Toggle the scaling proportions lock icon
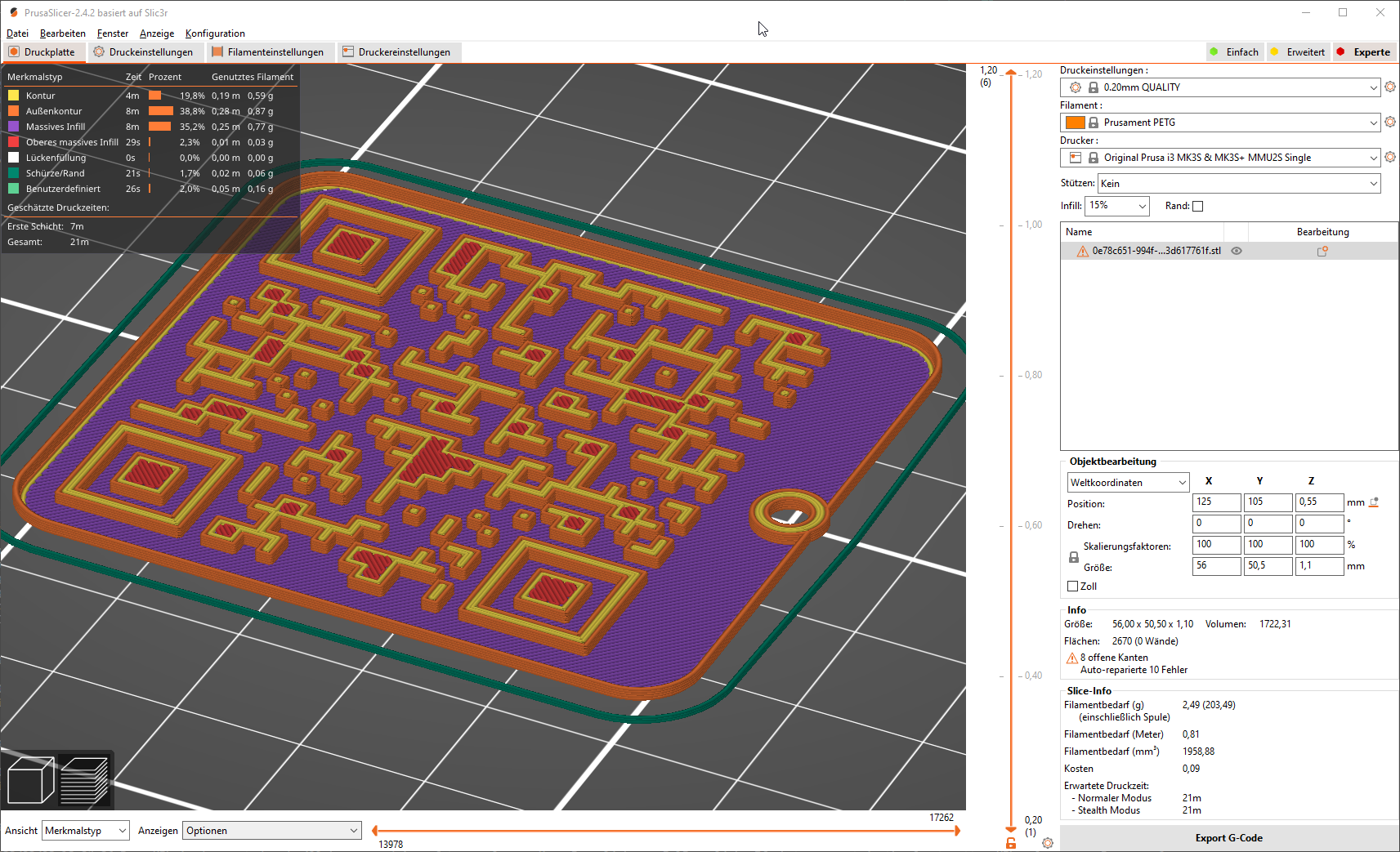 click(1074, 556)
